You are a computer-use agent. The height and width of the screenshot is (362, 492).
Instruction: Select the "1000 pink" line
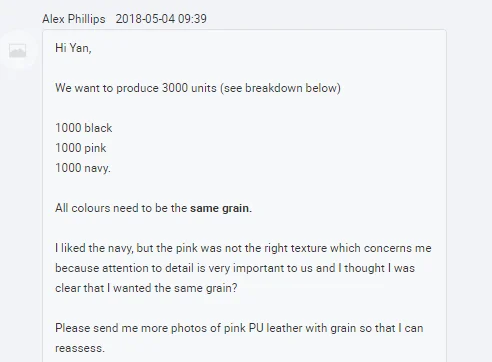tap(81, 148)
